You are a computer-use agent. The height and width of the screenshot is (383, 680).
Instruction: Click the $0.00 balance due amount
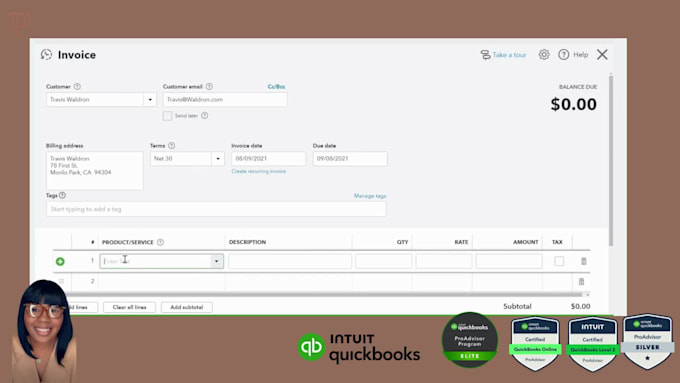(x=573, y=104)
